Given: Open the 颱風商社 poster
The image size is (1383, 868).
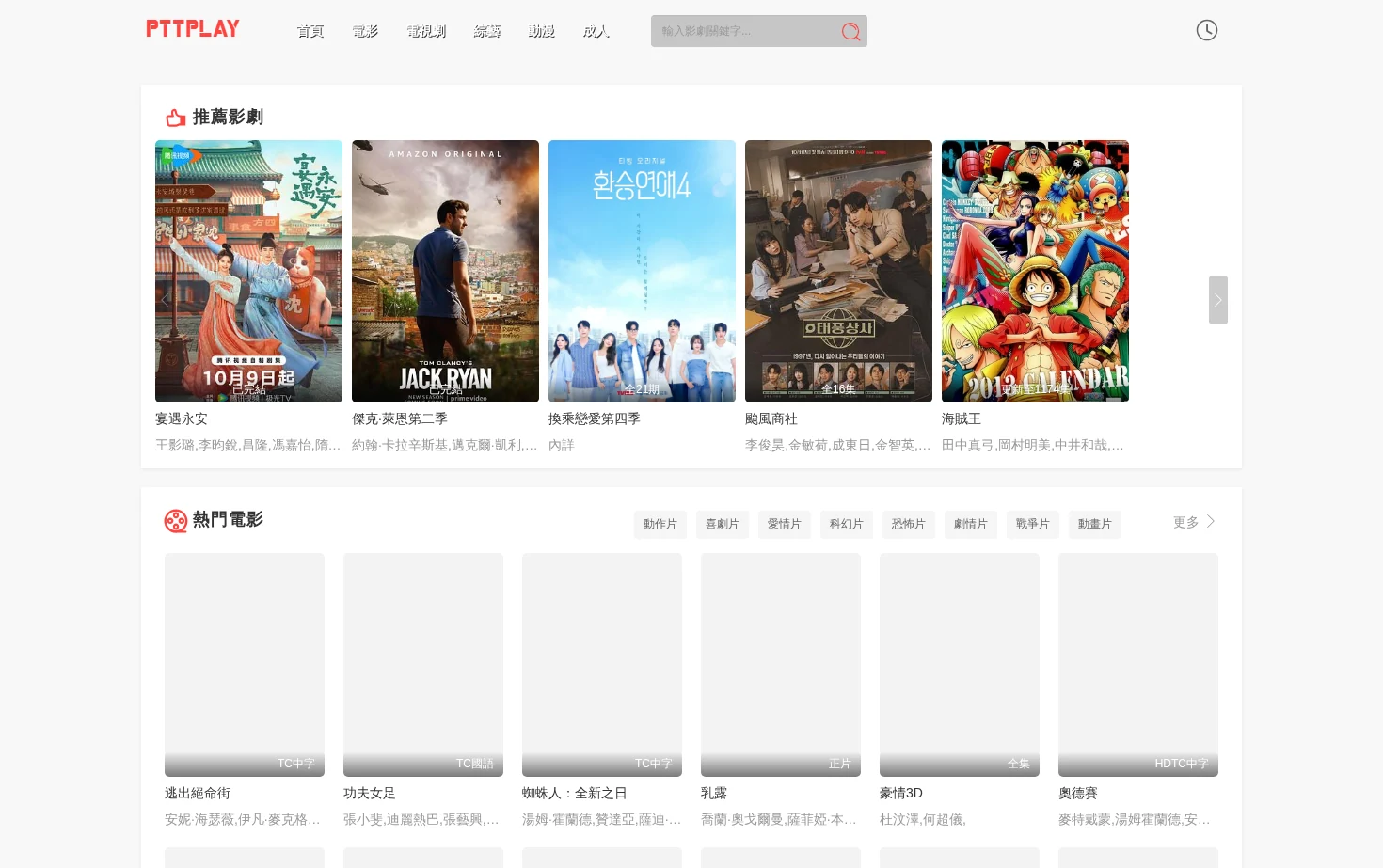Looking at the screenshot, I should [x=838, y=271].
